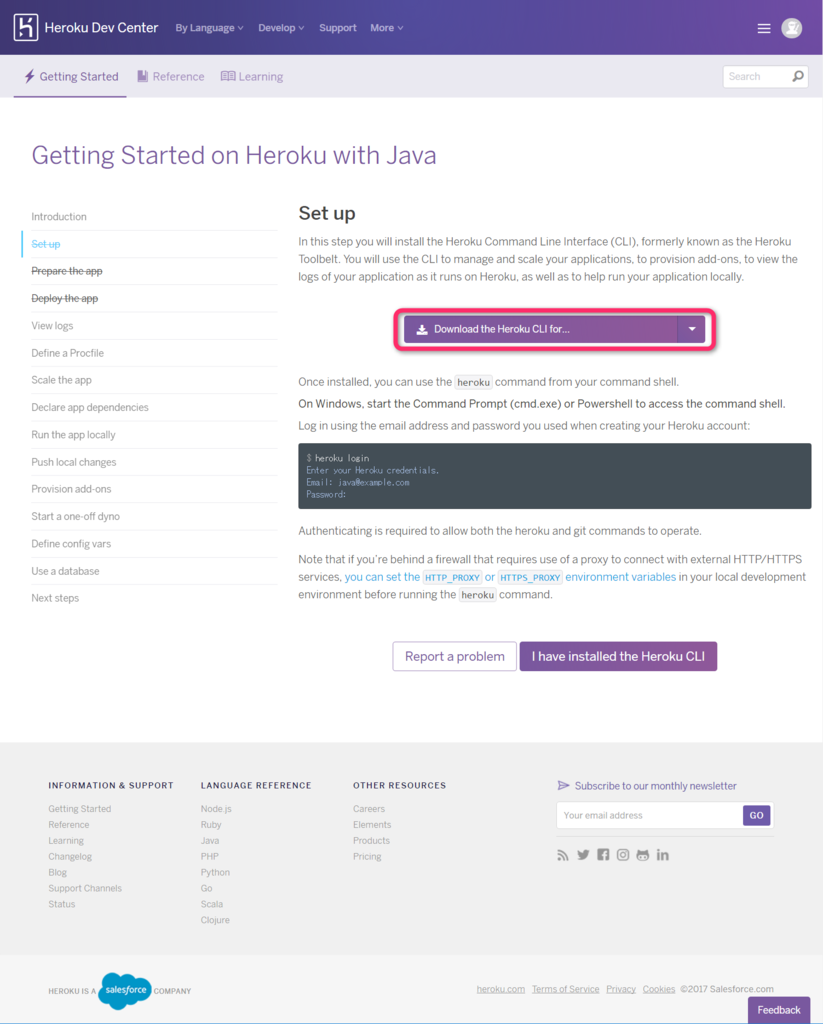Screen dimensions: 823x1024
Task: Open the LinkedIn footer icon
Action: coord(662,855)
